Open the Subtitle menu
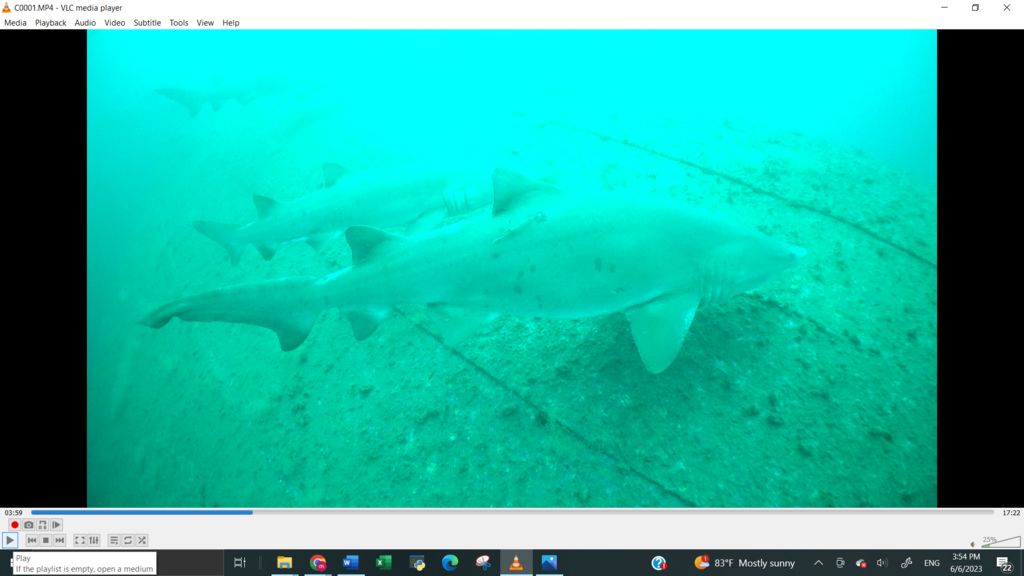The width and height of the screenshot is (1024, 576). (147, 23)
